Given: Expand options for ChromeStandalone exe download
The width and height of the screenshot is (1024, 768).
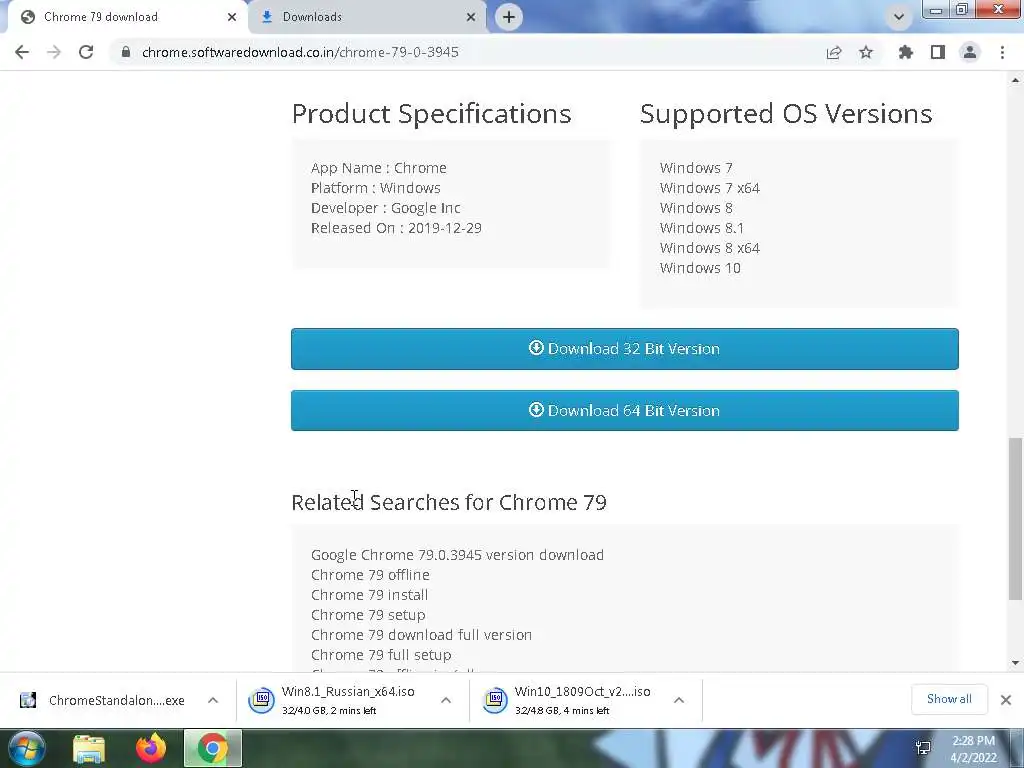Looking at the screenshot, I should [x=213, y=700].
